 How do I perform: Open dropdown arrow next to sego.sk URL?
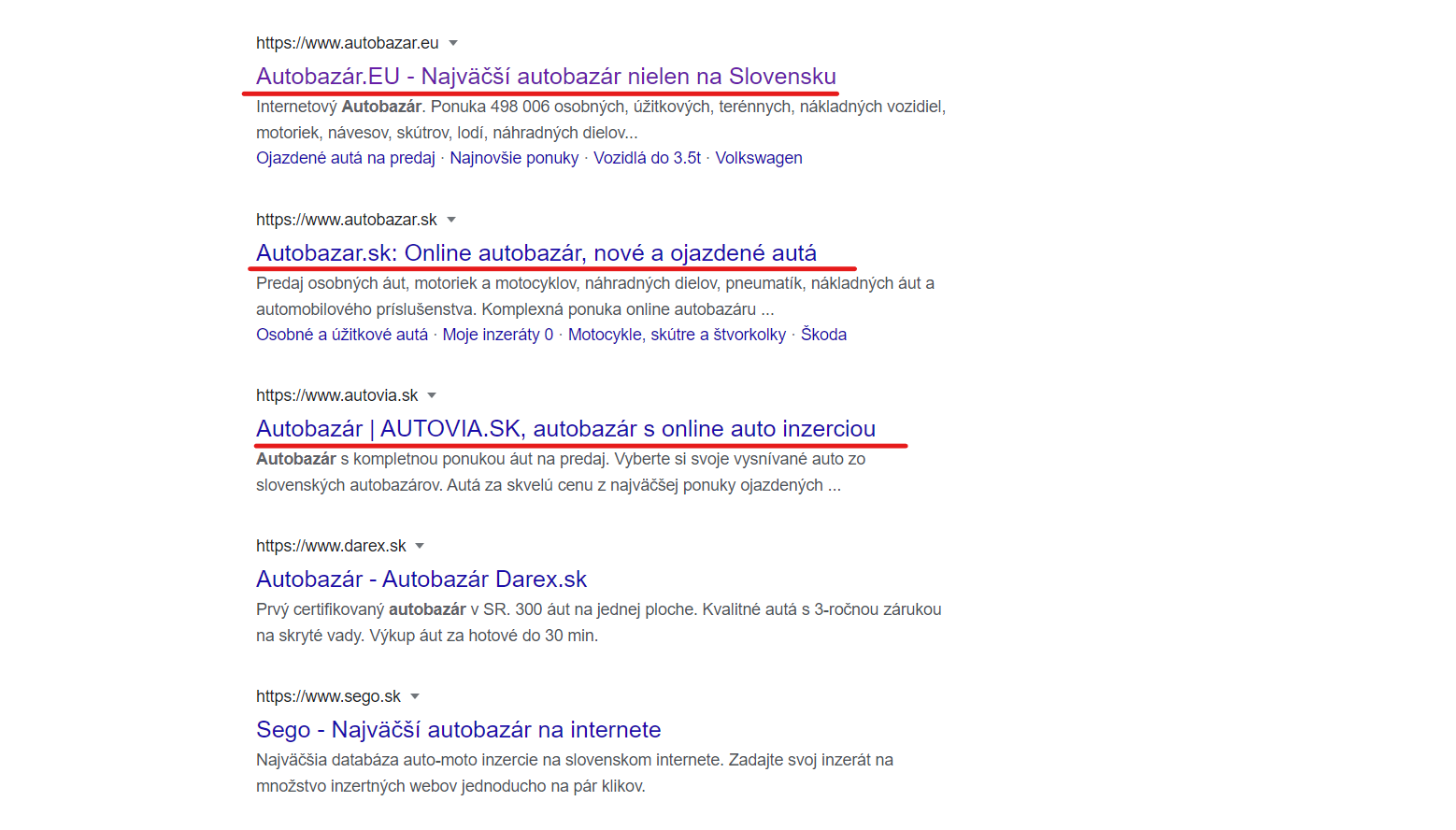coord(415,696)
